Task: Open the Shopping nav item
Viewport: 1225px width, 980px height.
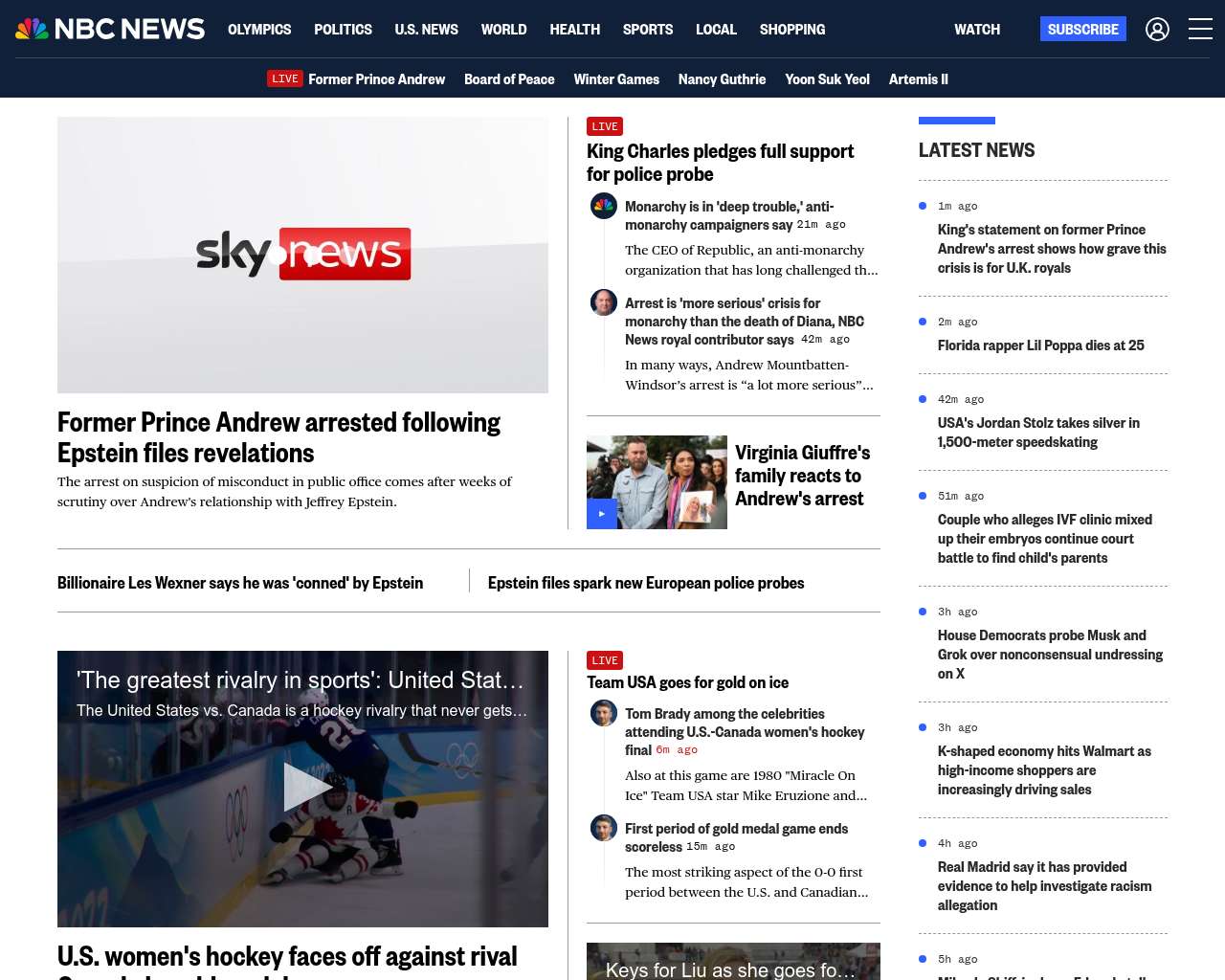Action: point(792,30)
